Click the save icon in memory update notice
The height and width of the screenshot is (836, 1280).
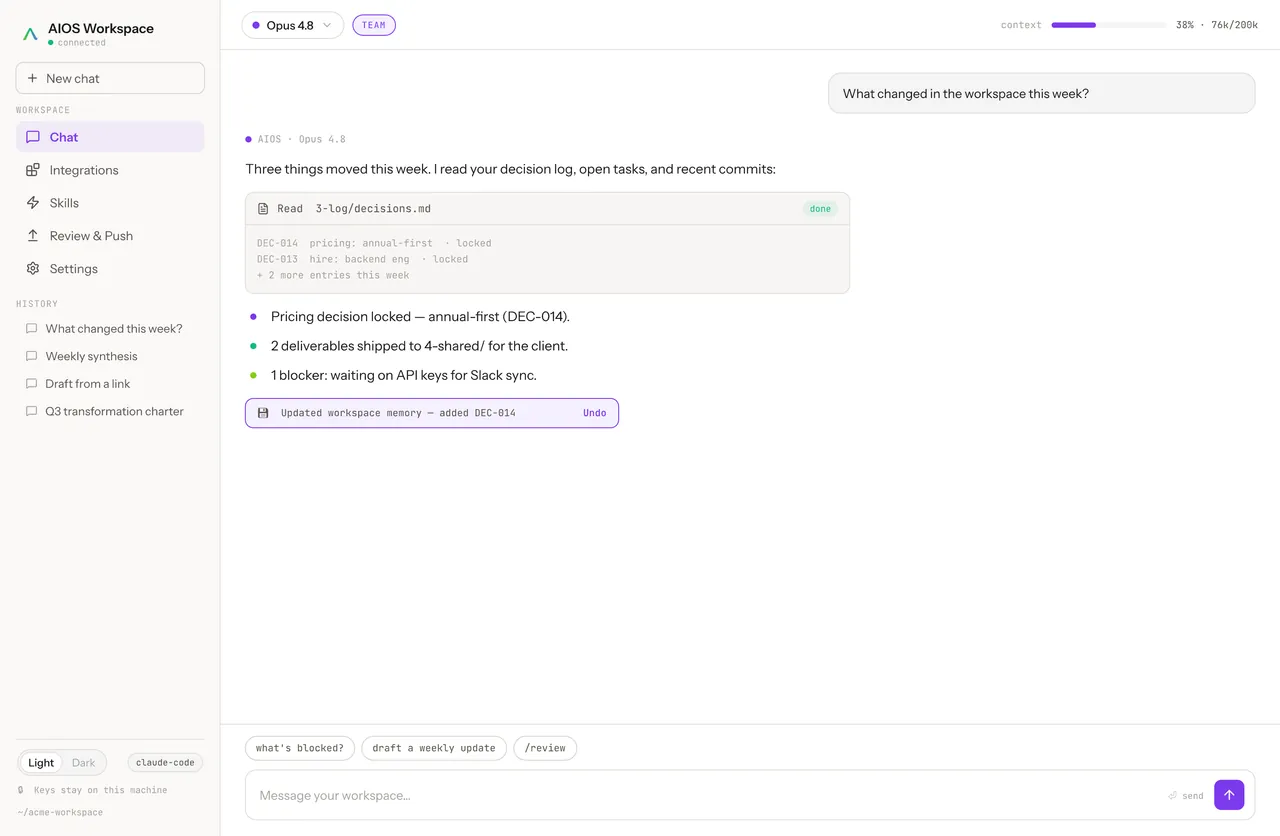click(x=263, y=413)
